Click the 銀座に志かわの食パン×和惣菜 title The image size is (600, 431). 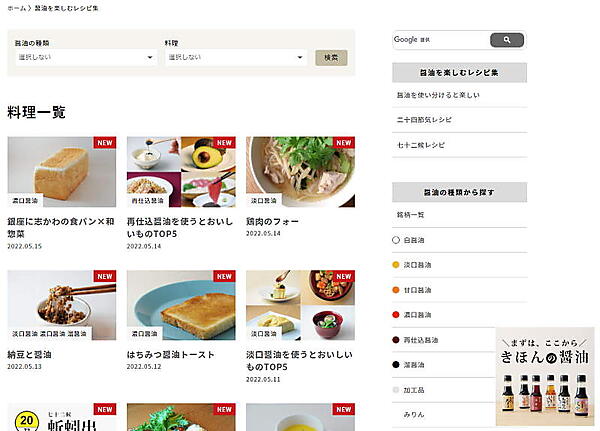coord(61,227)
